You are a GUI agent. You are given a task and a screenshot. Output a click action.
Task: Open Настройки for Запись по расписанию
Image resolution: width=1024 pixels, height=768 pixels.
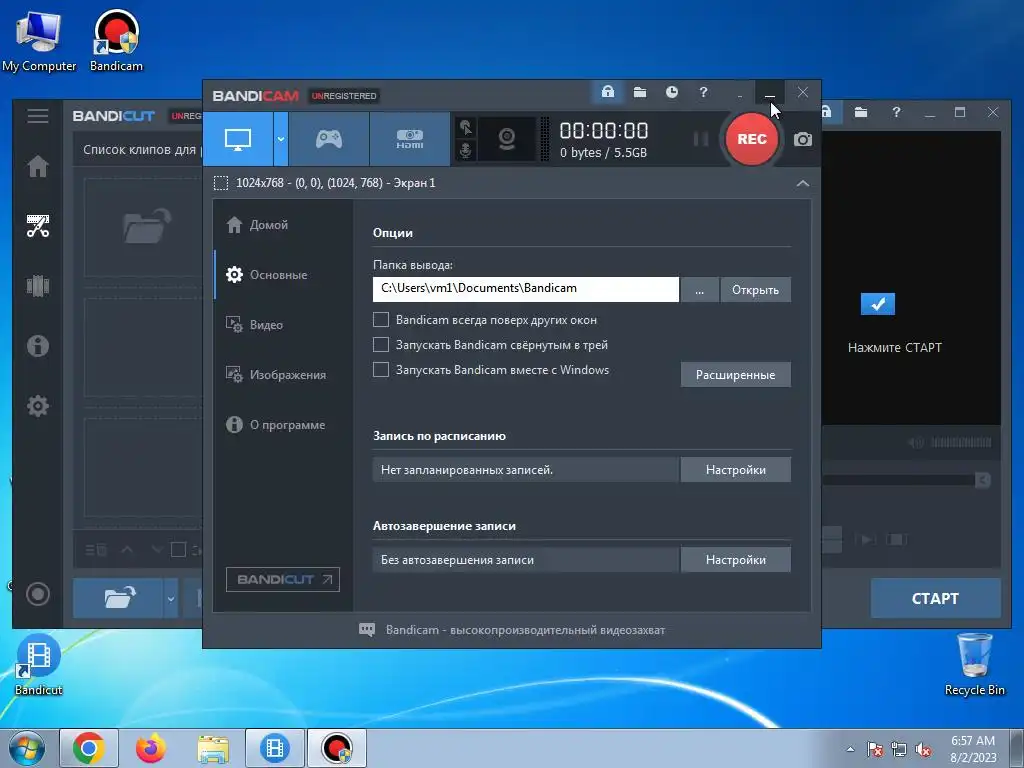click(x=735, y=470)
